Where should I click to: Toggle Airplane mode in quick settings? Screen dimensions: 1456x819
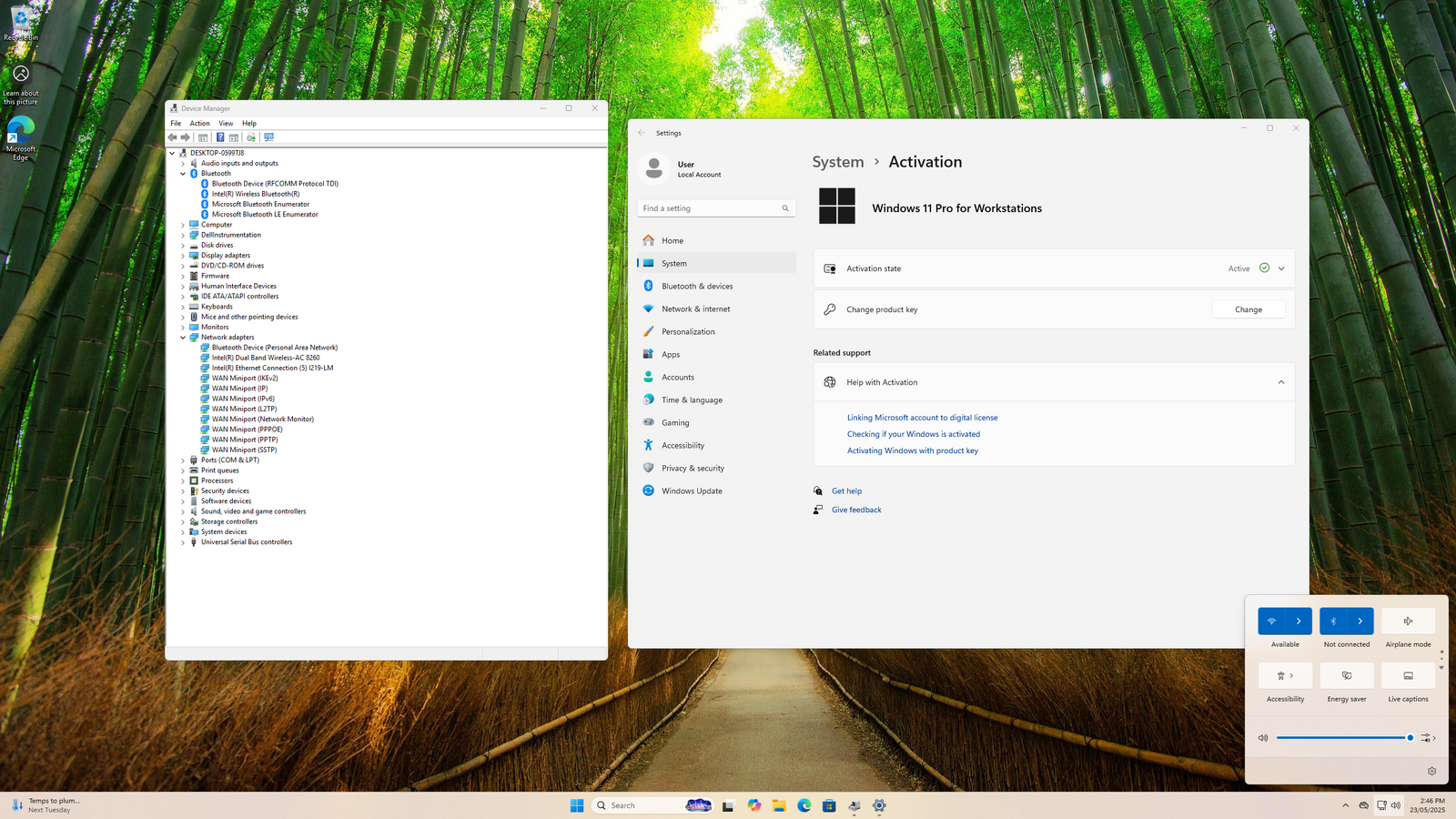tap(1408, 621)
